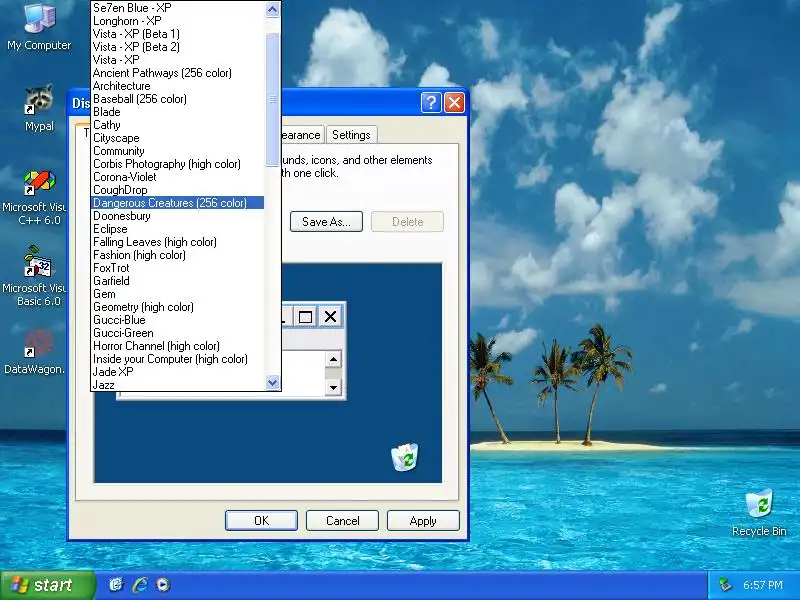Open Windows Media Player quick launch icon
Screen dimensions: 800x600
(x=163, y=585)
